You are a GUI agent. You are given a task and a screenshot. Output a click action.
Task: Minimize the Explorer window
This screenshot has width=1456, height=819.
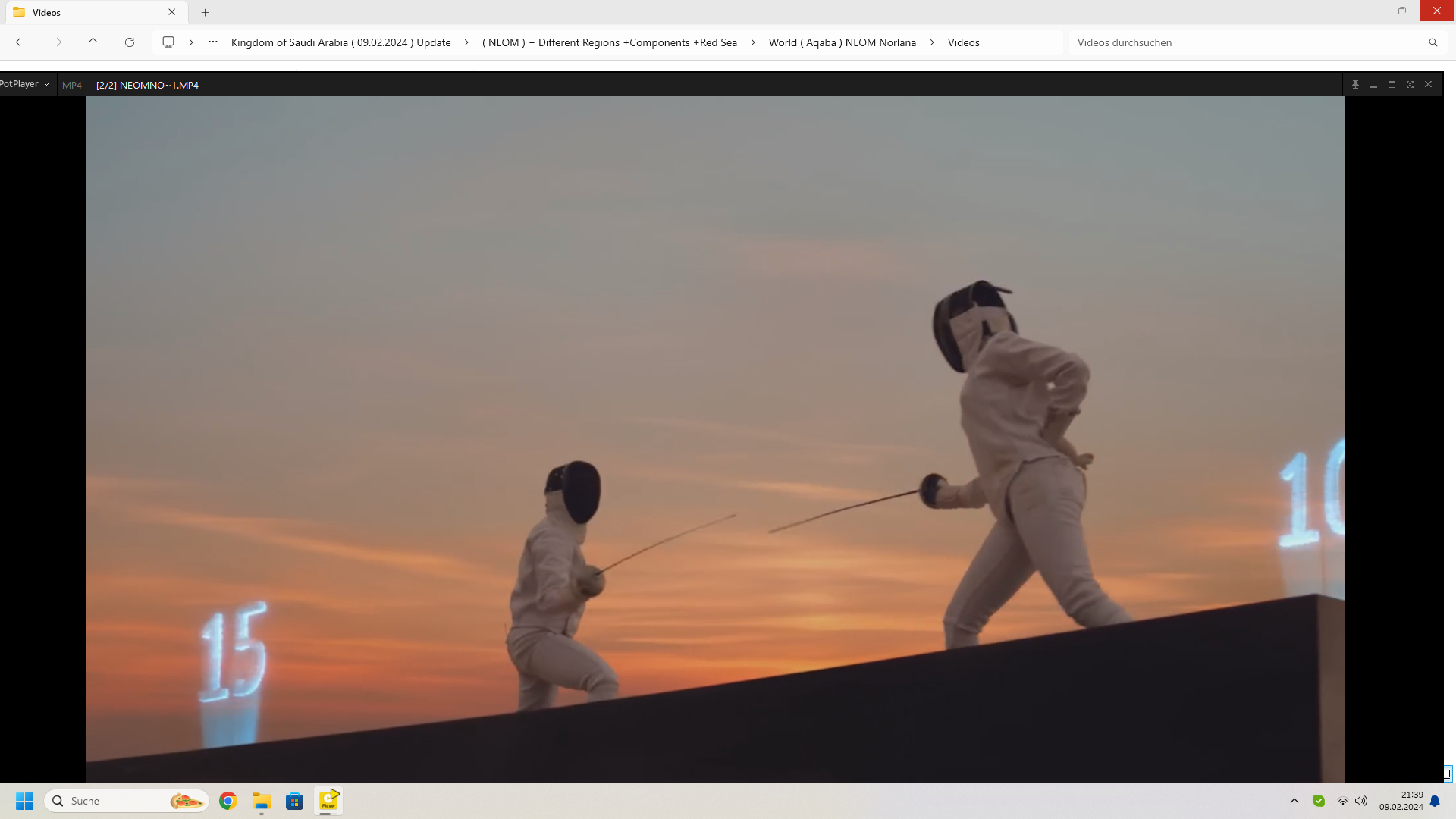1368,11
